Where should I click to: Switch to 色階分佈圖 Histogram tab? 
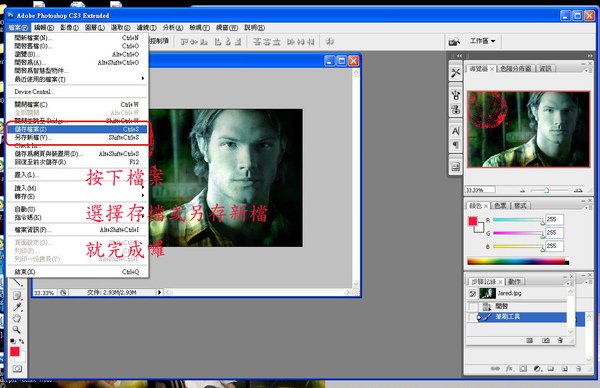[x=515, y=68]
